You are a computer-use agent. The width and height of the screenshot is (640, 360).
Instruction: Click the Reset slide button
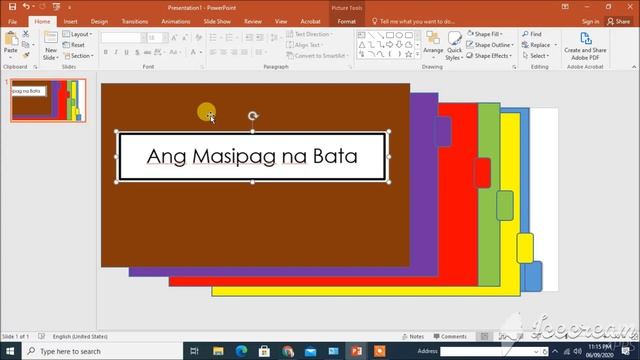pyautogui.click(x=74, y=45)
